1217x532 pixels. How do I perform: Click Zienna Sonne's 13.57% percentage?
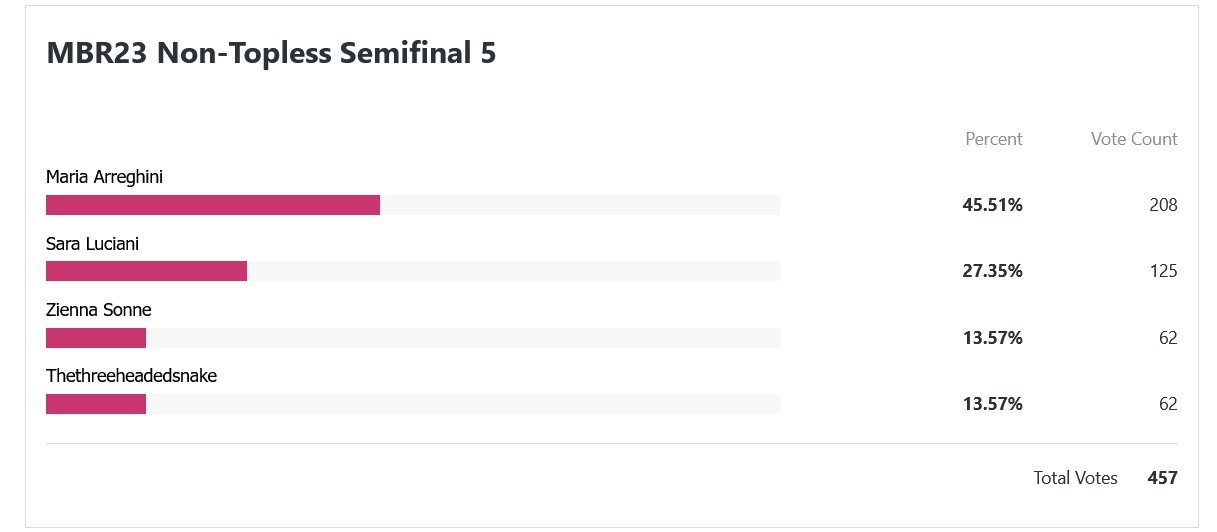pos(992,338)
